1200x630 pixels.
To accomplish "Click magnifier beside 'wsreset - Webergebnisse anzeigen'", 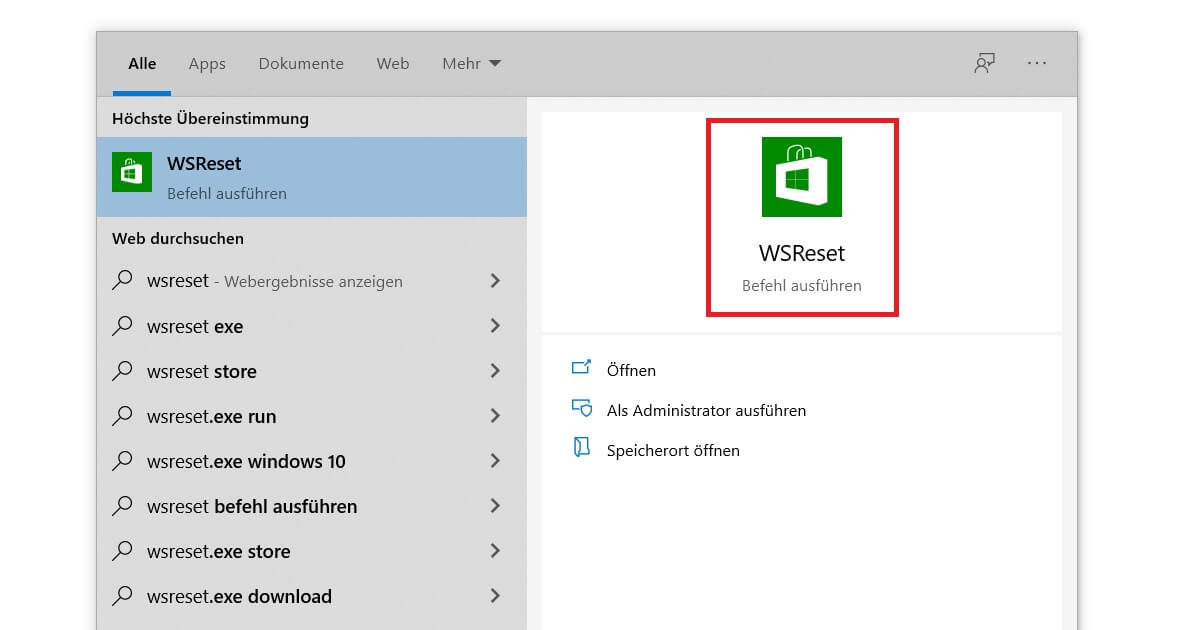I will click(x=122, y=281).
